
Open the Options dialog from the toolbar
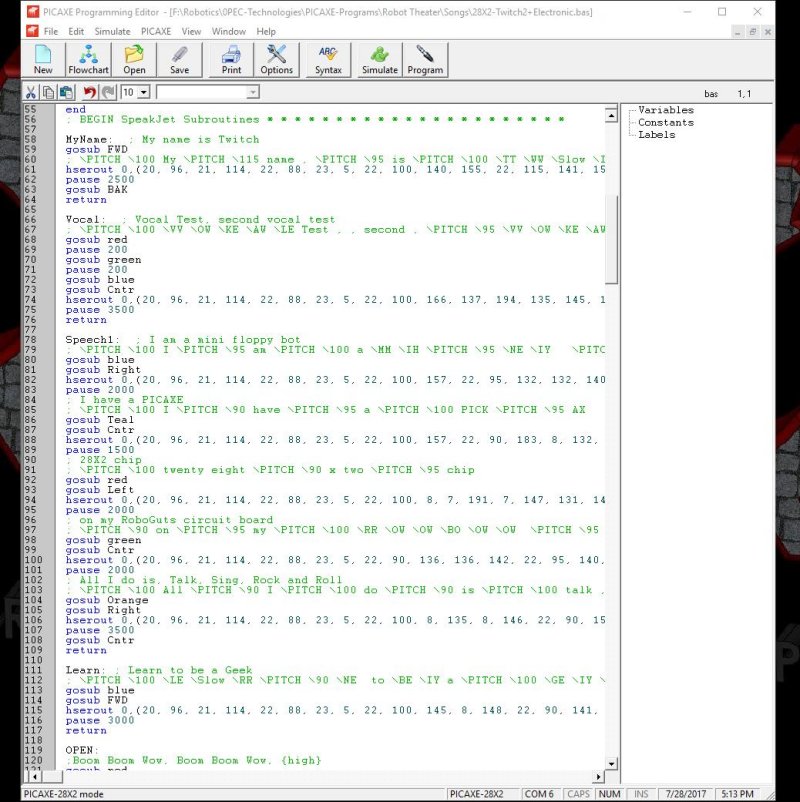tap(277, 60)
